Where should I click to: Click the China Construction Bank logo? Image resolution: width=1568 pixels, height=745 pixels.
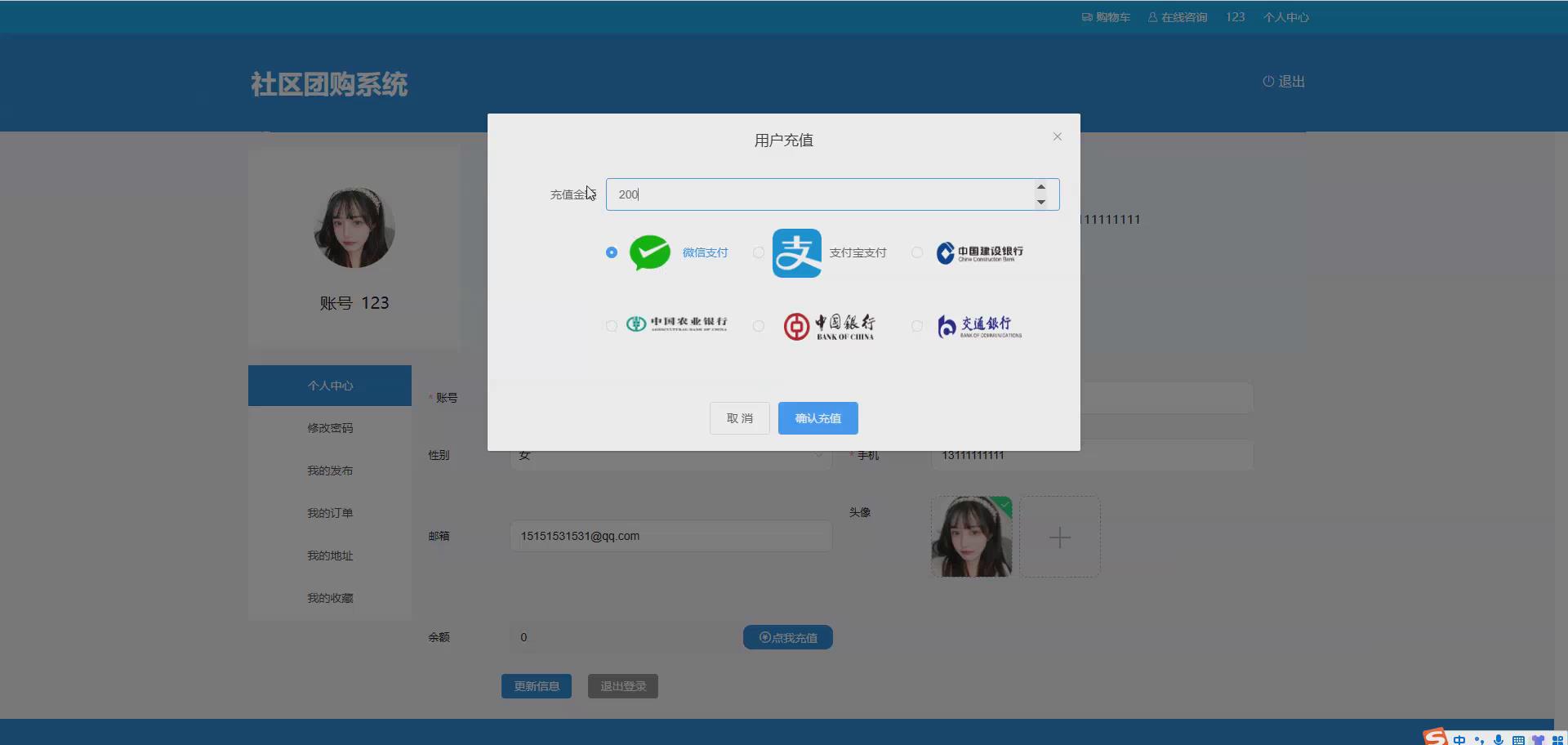point(979,252)
